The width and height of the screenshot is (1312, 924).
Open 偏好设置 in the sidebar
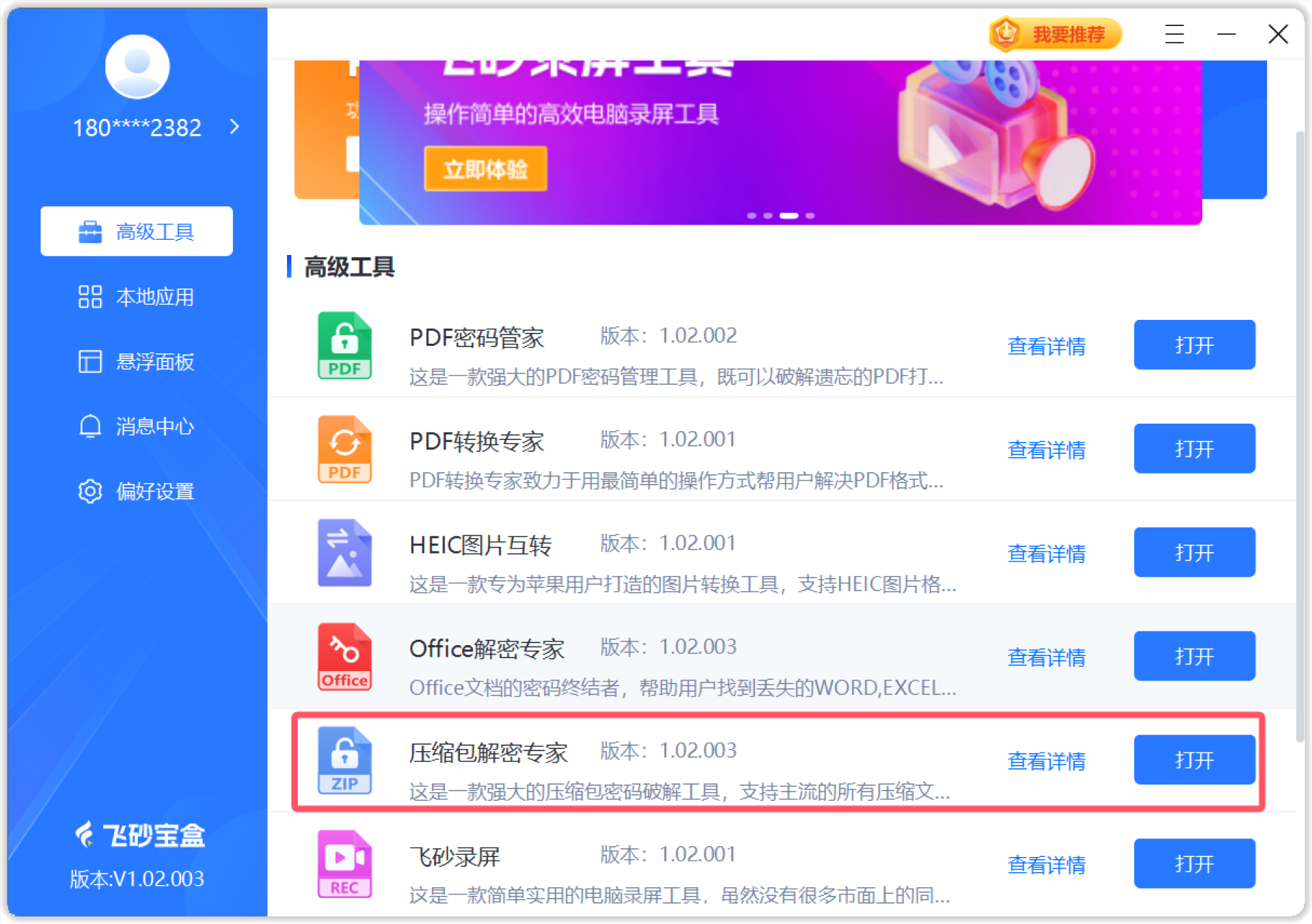click(x=137, y=491)
